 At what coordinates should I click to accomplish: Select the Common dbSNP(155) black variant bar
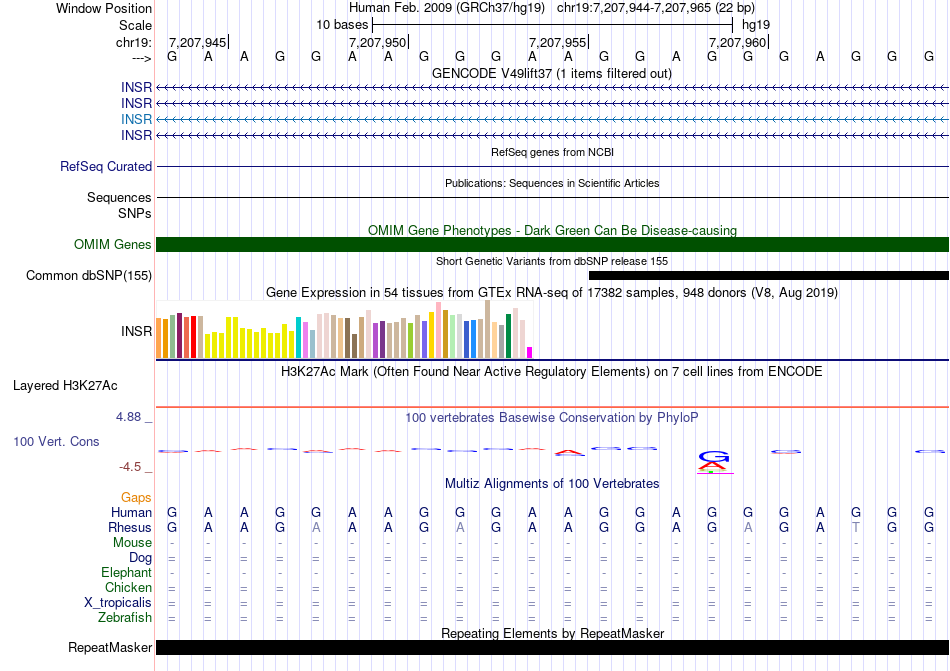pyautogui.click(x=768, y=275)
